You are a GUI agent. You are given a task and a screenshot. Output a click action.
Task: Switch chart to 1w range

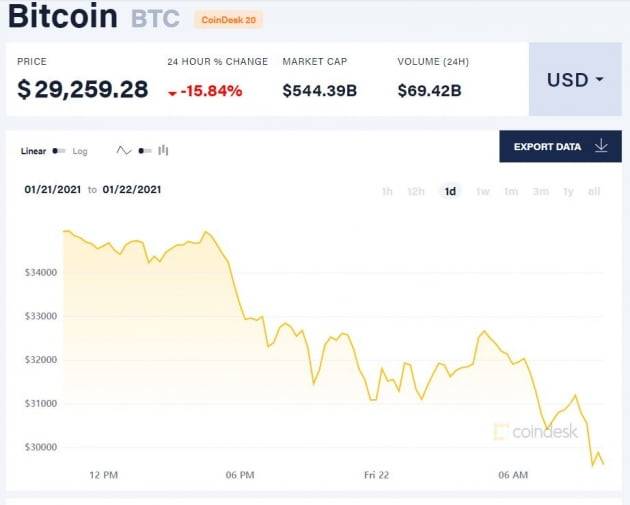tap(483, 191)
